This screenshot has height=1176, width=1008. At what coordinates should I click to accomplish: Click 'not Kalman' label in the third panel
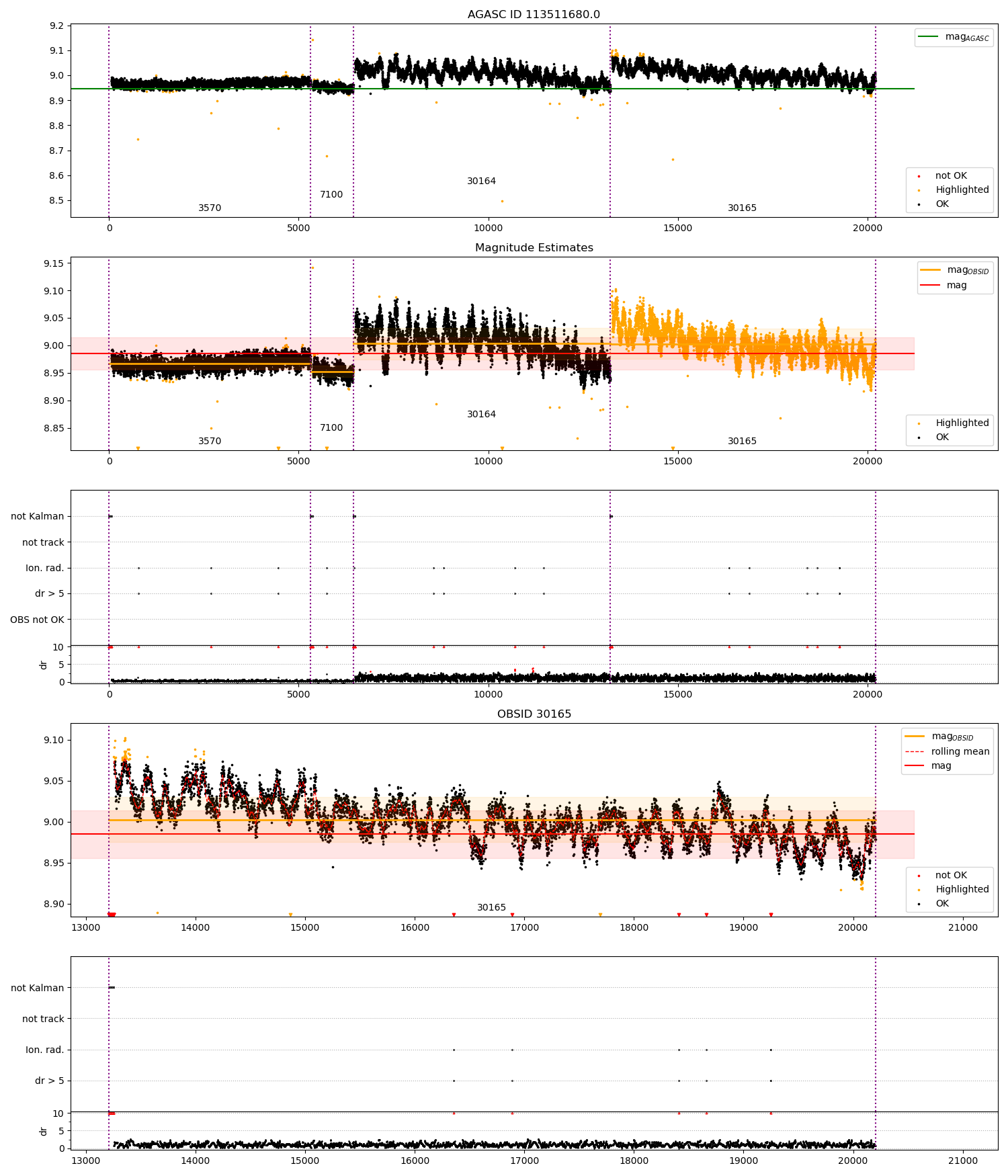[x=38, y=517]
